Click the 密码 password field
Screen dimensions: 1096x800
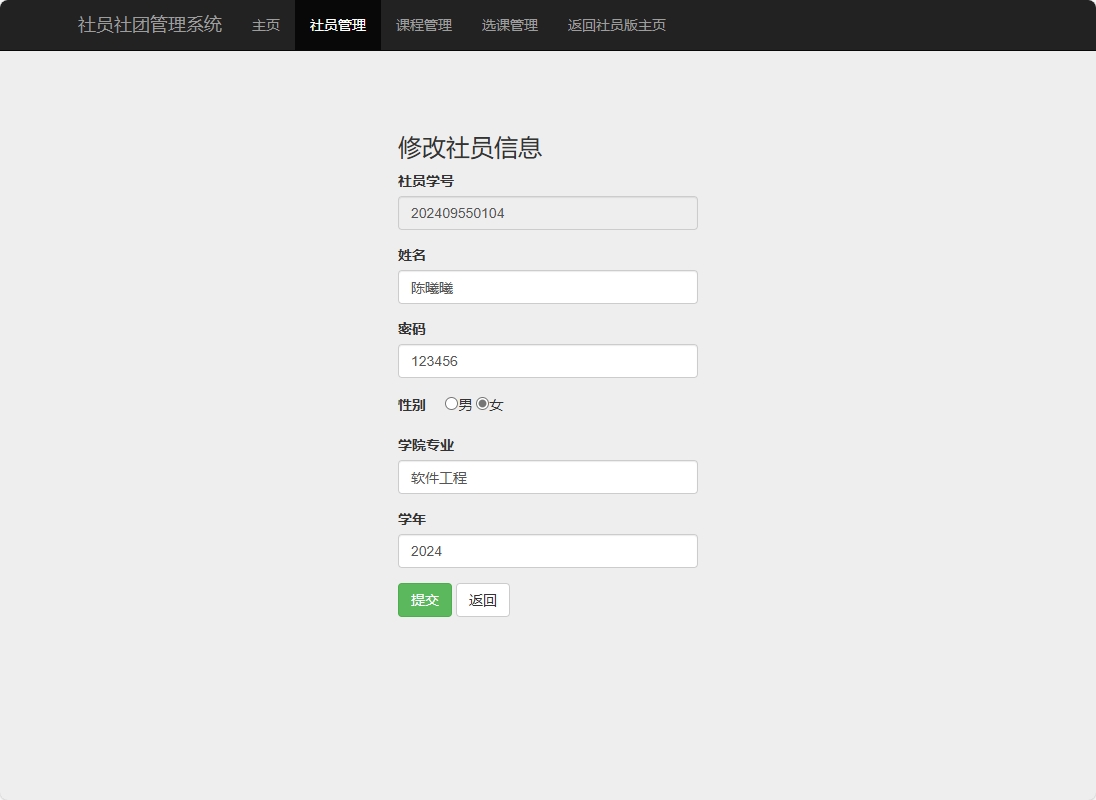pyautogui.click(x=547, y=361)
